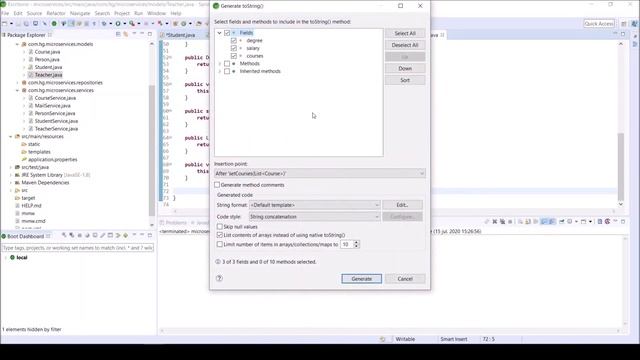Click the local node green icon
Screen dimensions: 640x360
pyautogui.click(x=12, y=258)
